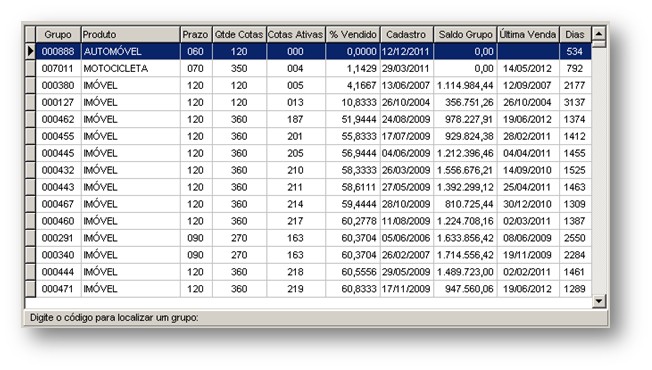Image resolution: width=652 pixels, height=370 pixels.
Task: Click the % Vendido column header
Action: (x=353, y=35)
